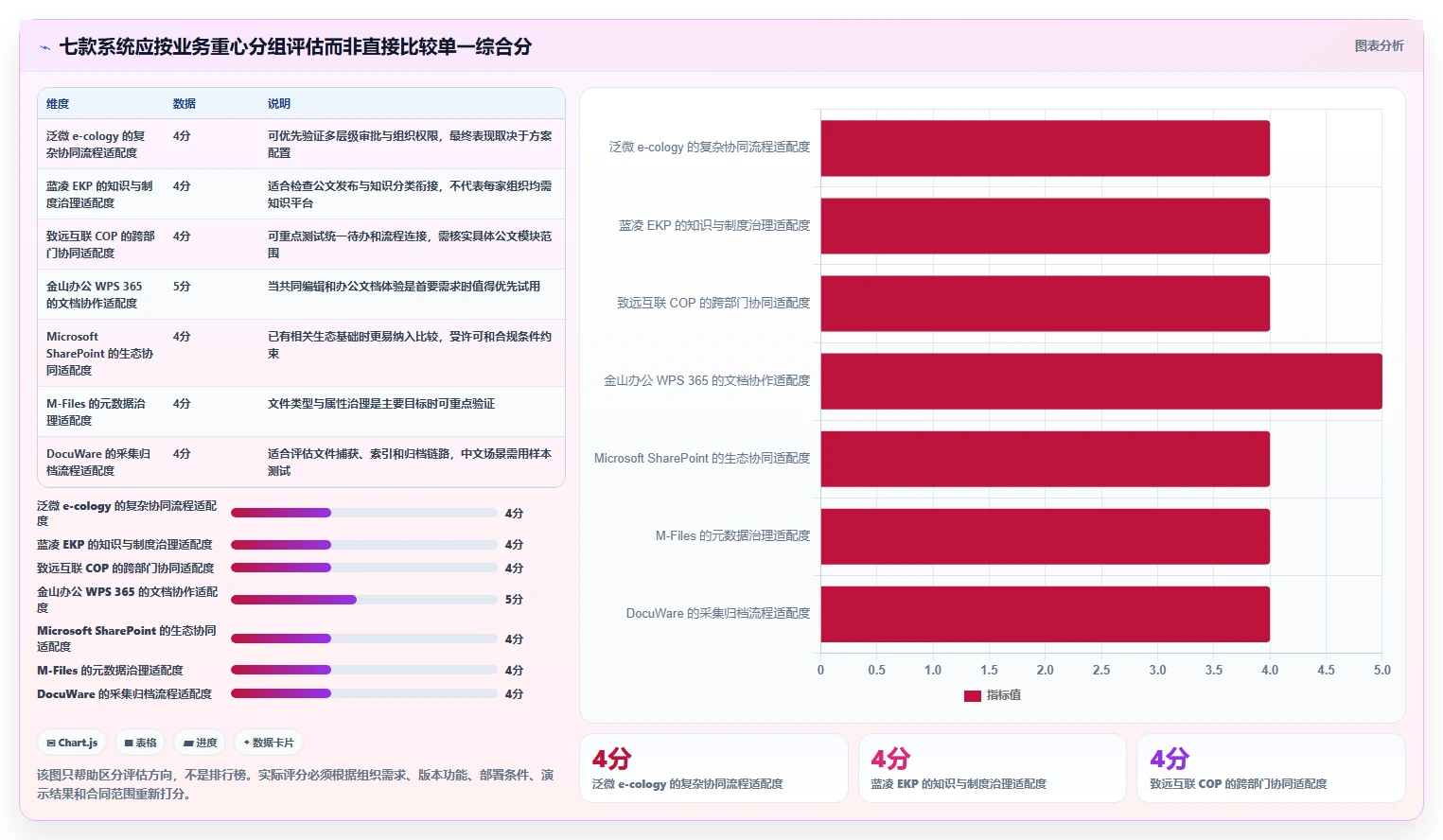Click the 泛微 e-cology progress bar
The width and height of the screenshot is (1443, 840).
pos(364,513)
